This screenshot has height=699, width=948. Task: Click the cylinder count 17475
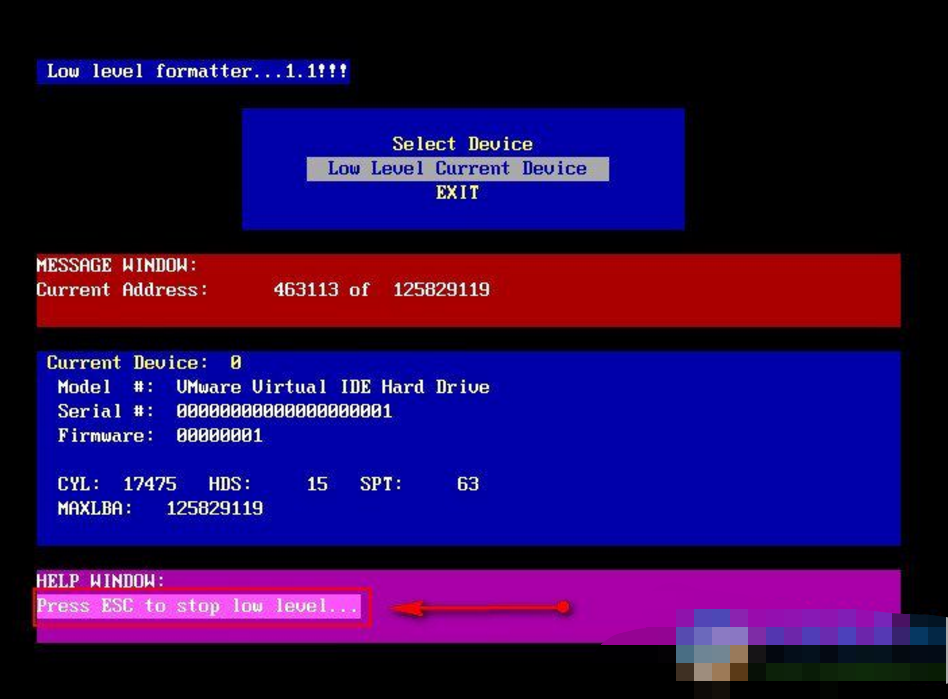(149, 484)
